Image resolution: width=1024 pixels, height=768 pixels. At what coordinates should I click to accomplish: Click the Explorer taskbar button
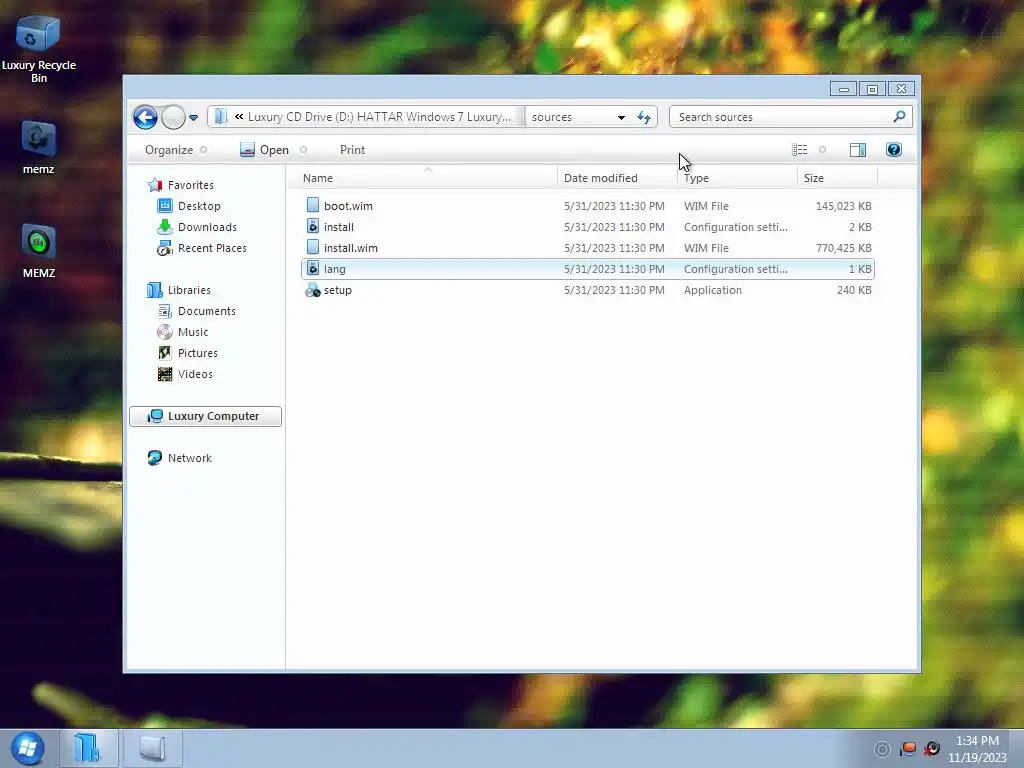click(88, 748)
